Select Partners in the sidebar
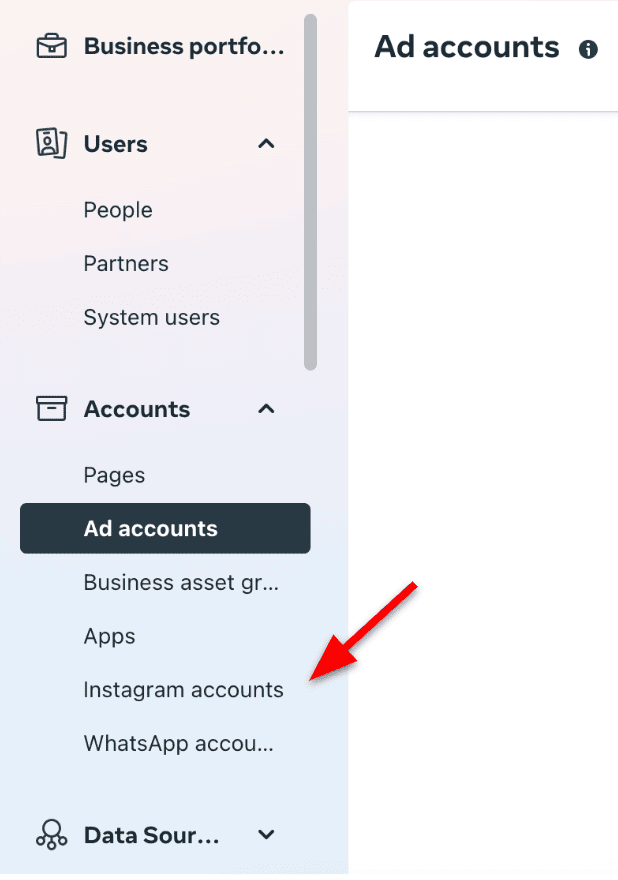618x880 pixels. click(x=125, y=263)
